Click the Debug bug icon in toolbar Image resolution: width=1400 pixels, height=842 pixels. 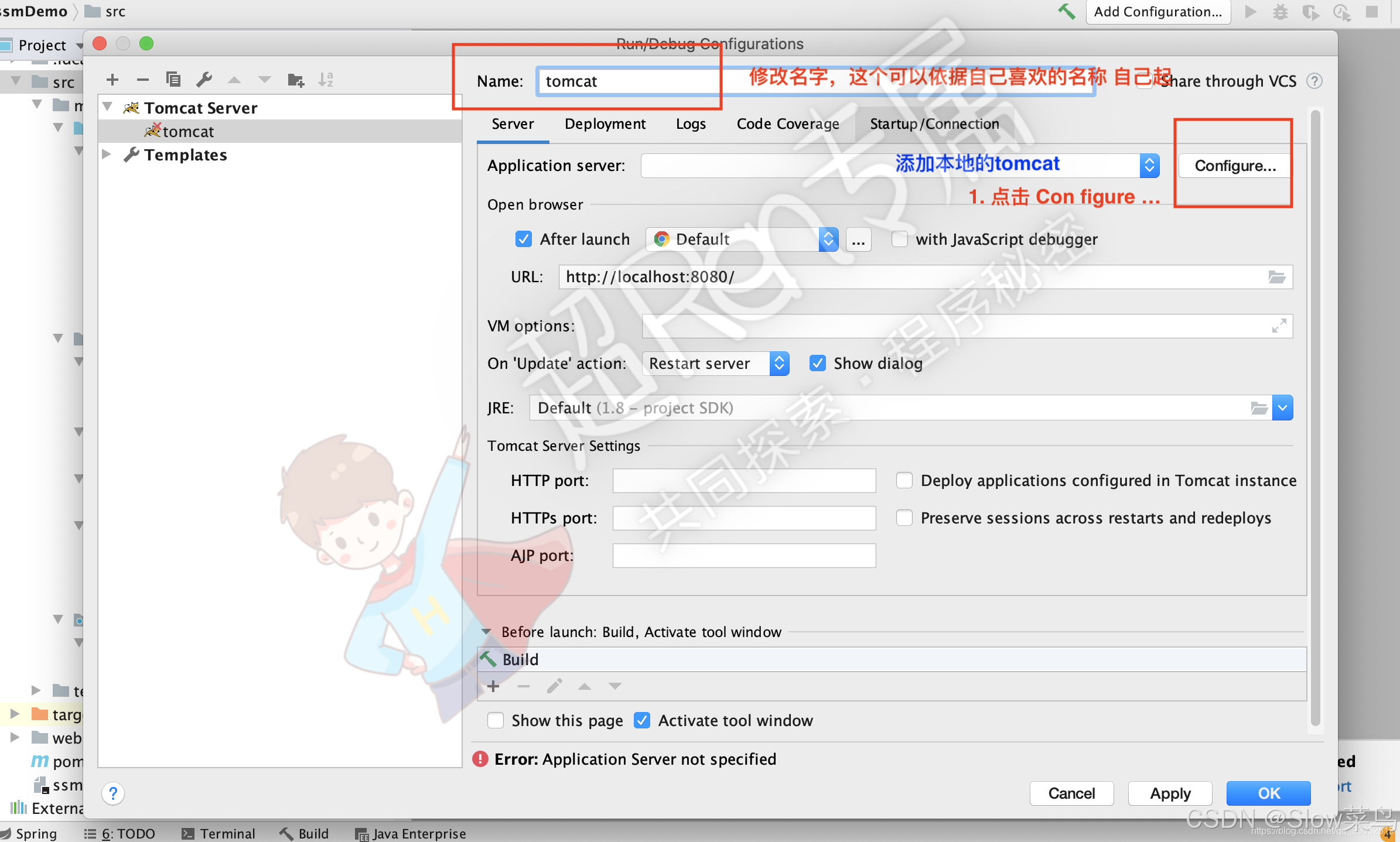tap(1281, 12)
